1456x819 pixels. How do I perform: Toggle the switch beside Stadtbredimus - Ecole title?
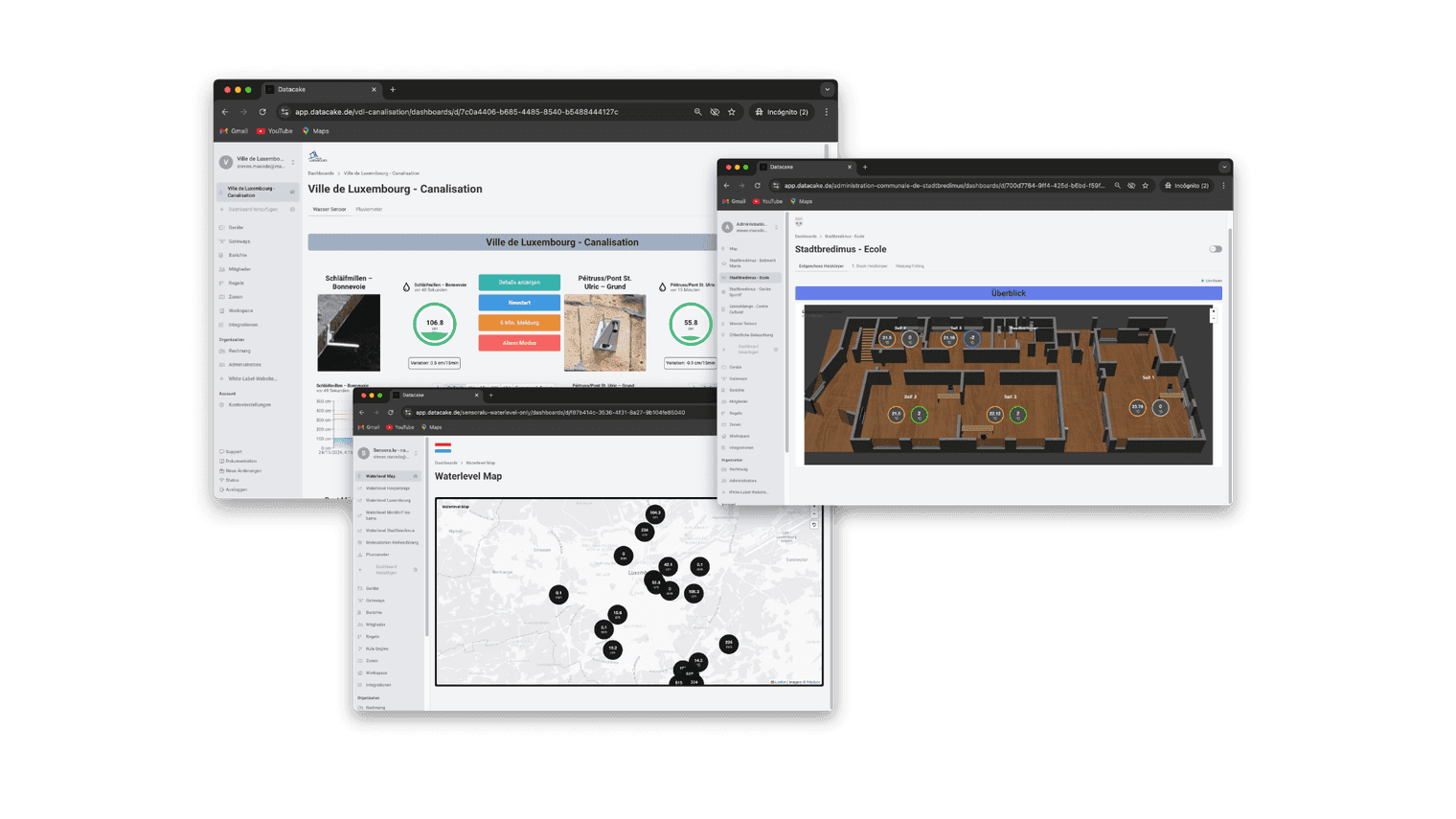(1216, 249)
